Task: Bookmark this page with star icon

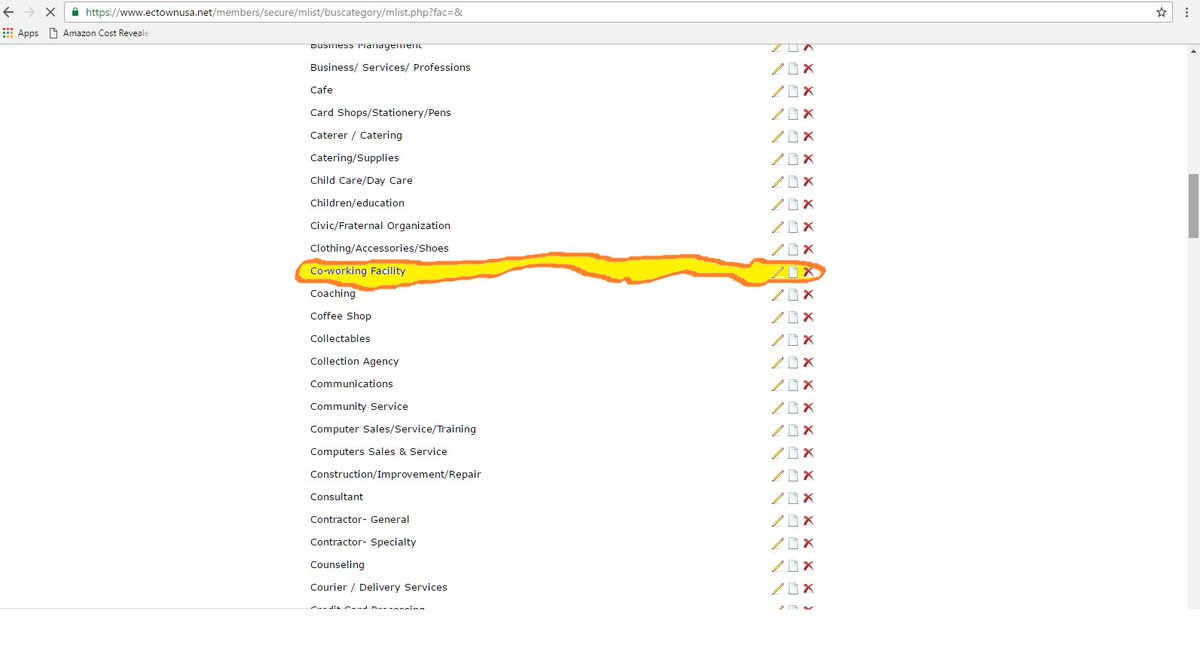Action: pos(1161,13)
